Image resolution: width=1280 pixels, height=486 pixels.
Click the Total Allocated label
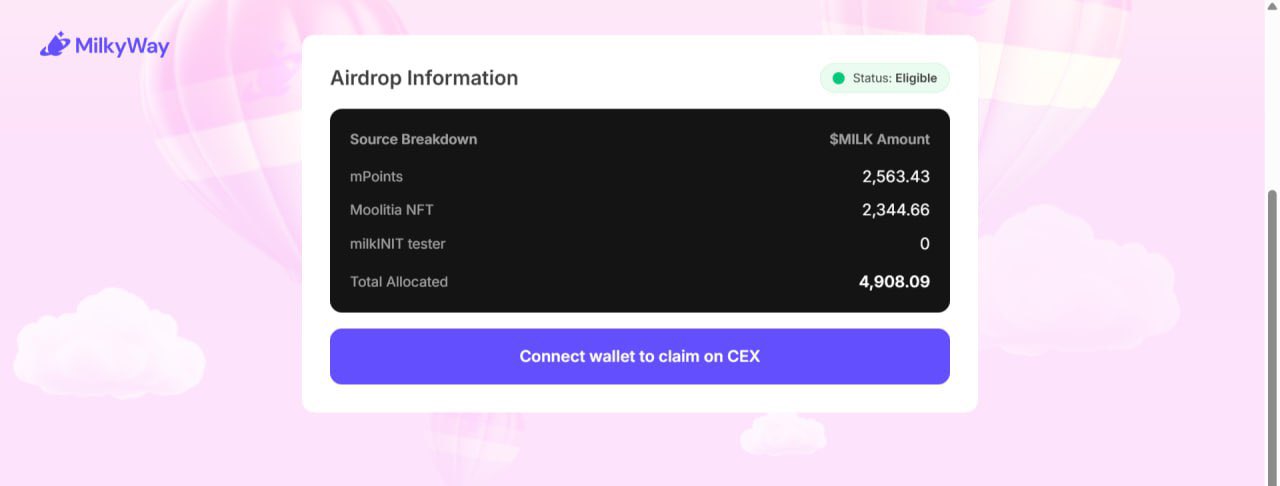399,282
